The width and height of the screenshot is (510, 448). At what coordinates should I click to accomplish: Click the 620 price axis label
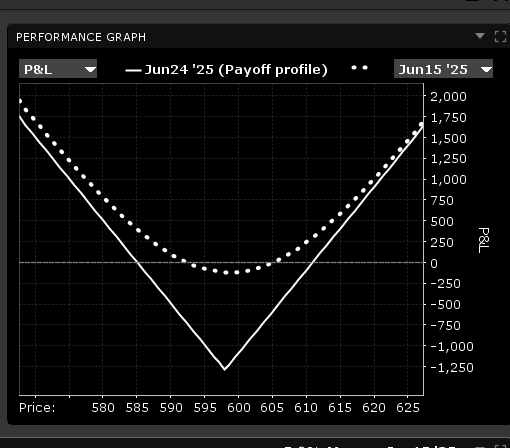point(374,408)
